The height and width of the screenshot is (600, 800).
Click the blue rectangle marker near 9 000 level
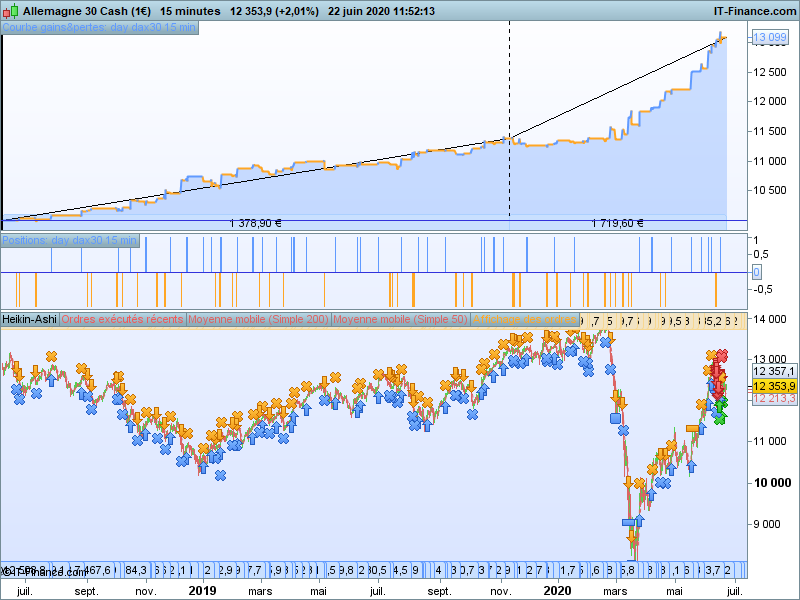coord(629,522)
